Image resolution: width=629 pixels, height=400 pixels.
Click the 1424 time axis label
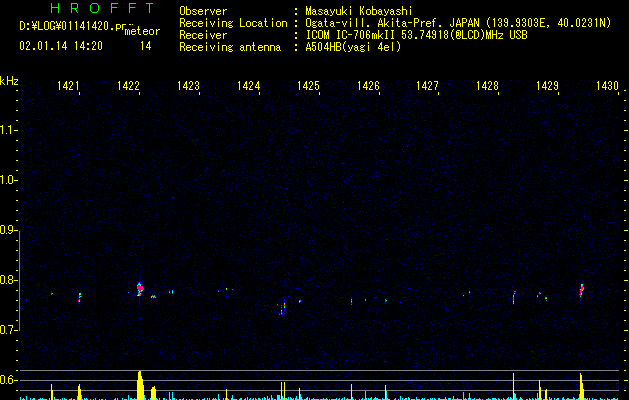pyautogui.click(x=248, y=85)
